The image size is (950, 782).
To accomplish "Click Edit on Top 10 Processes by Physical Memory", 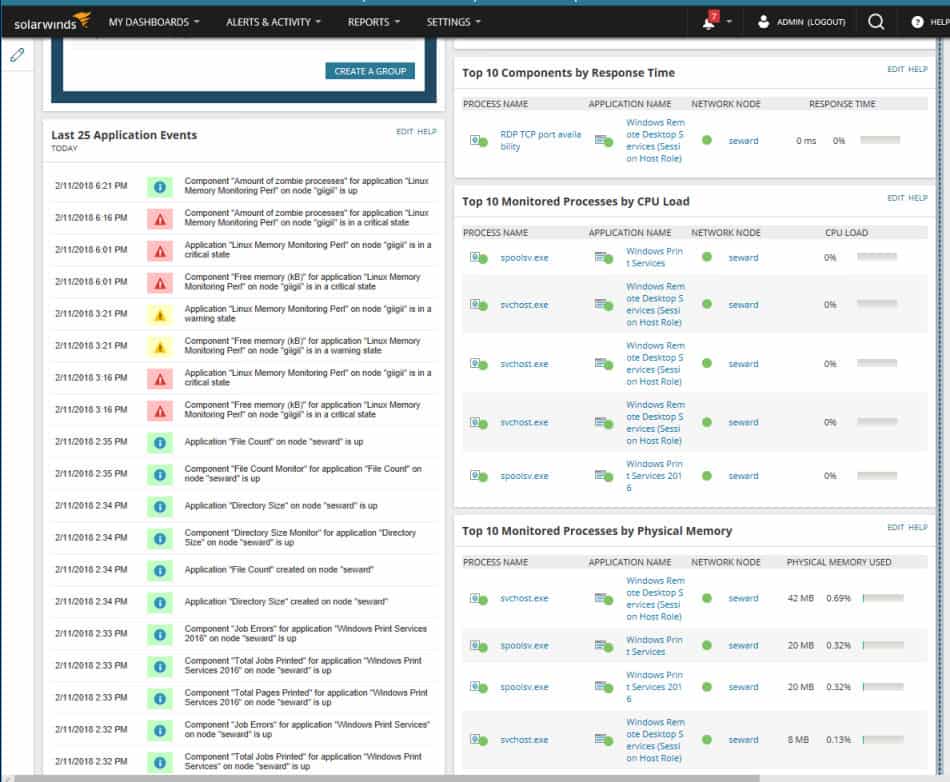I will (895, 528).
